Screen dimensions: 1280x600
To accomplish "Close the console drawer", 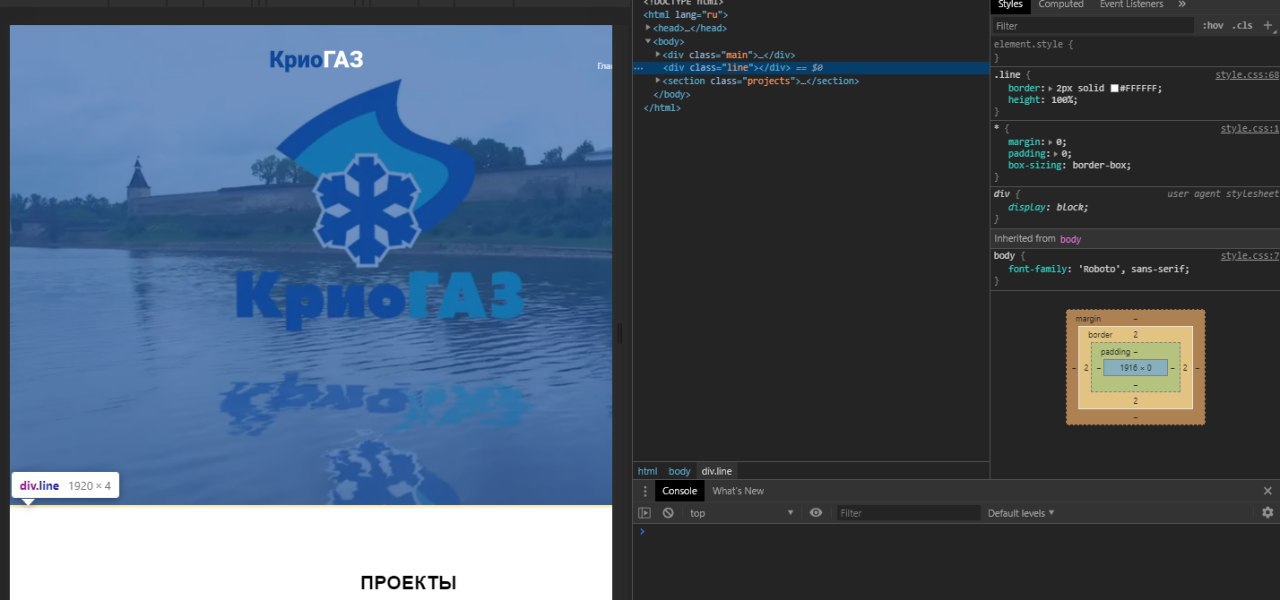I will 1268,491.
